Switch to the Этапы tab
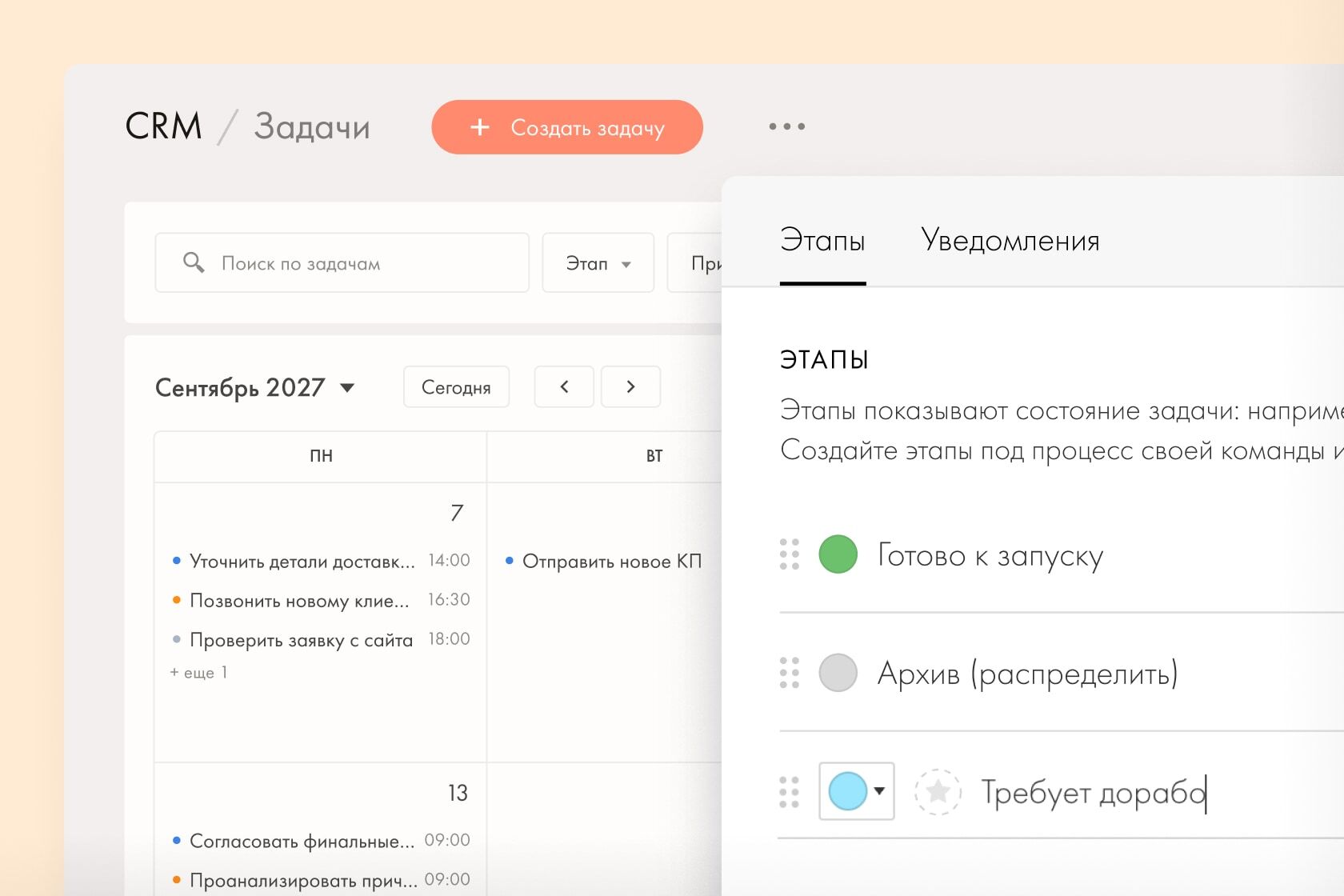Viewport: 1344px width, 896px height. (x=822, y=241)
